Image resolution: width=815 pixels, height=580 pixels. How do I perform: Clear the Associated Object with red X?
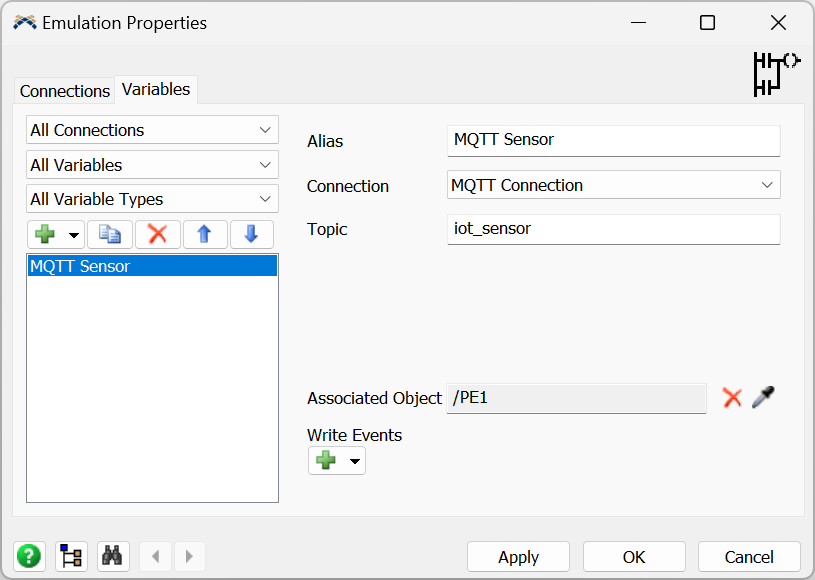point(732,398)
